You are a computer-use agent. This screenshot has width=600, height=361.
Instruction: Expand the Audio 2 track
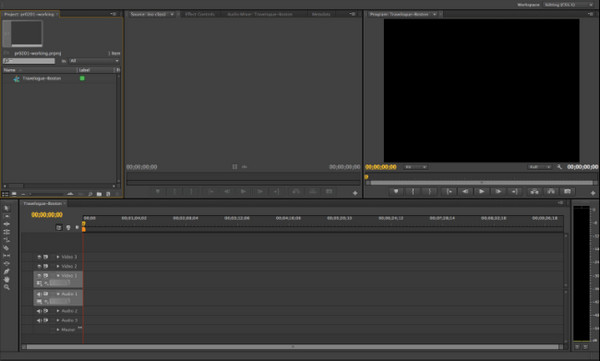(x=58, y=311)
